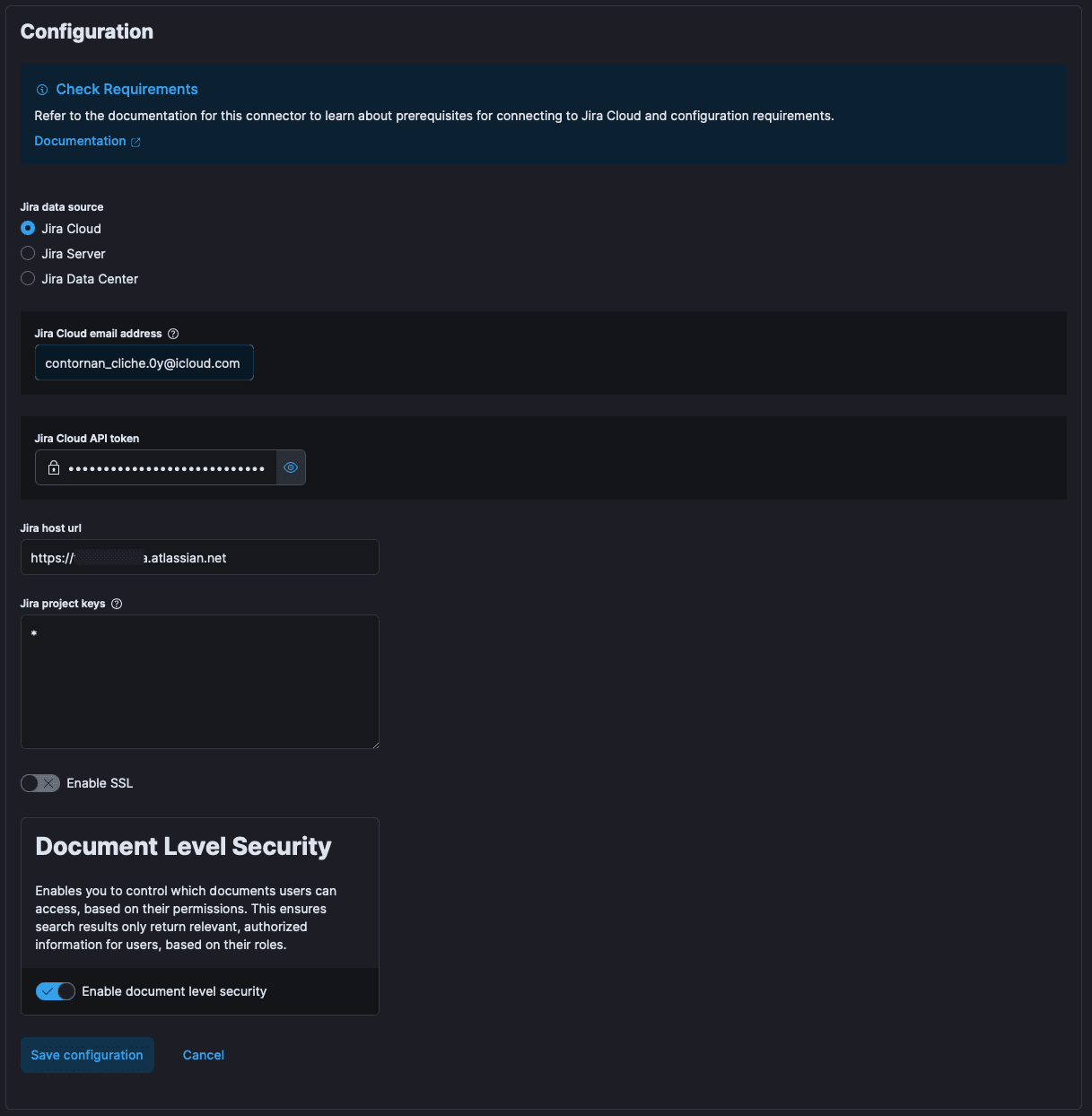Click the Jira Cloud email address field
The image size is (1092, 1116).
[x=144, y=362]
